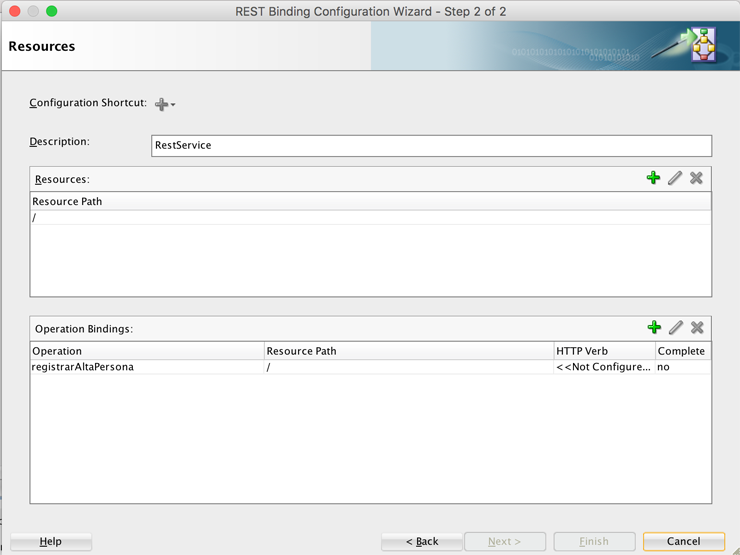Edit resource with the pencil icon
The width and height of the screenshot is (740, 555).
click(675, 178)
